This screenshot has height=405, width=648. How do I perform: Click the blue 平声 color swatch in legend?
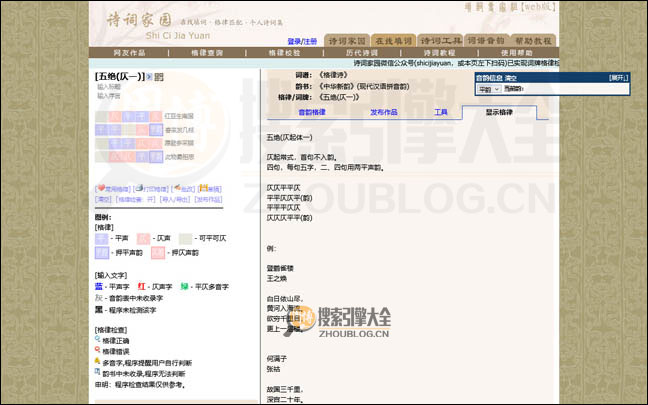[x=101, y=239]
